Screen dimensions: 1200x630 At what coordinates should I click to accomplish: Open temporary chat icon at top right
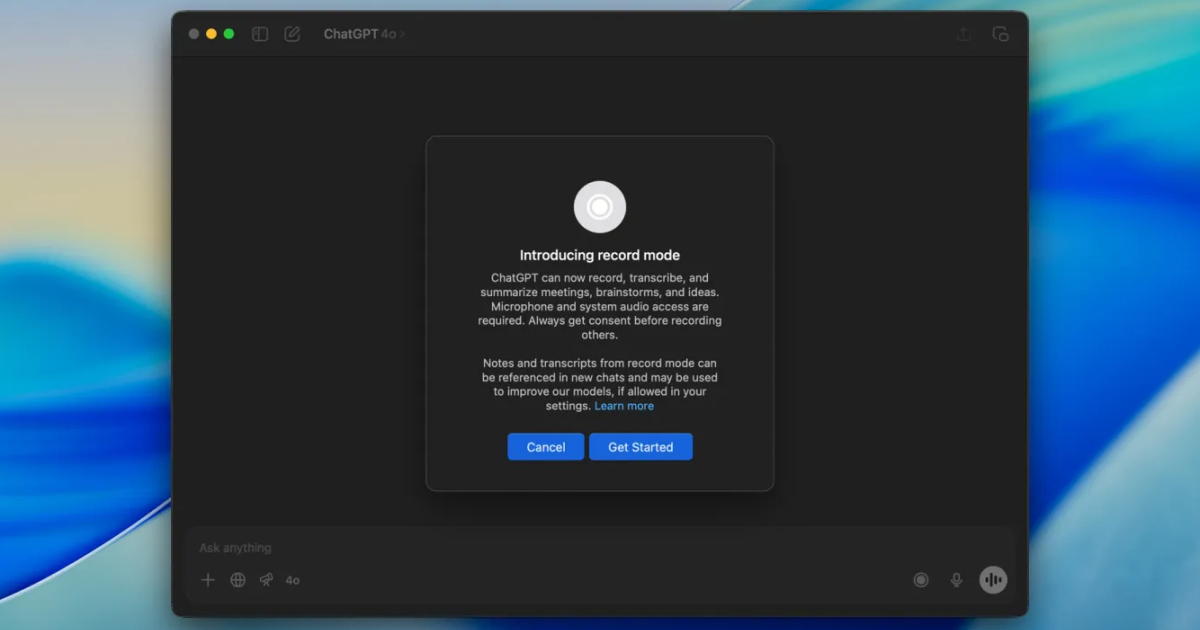1000,34
